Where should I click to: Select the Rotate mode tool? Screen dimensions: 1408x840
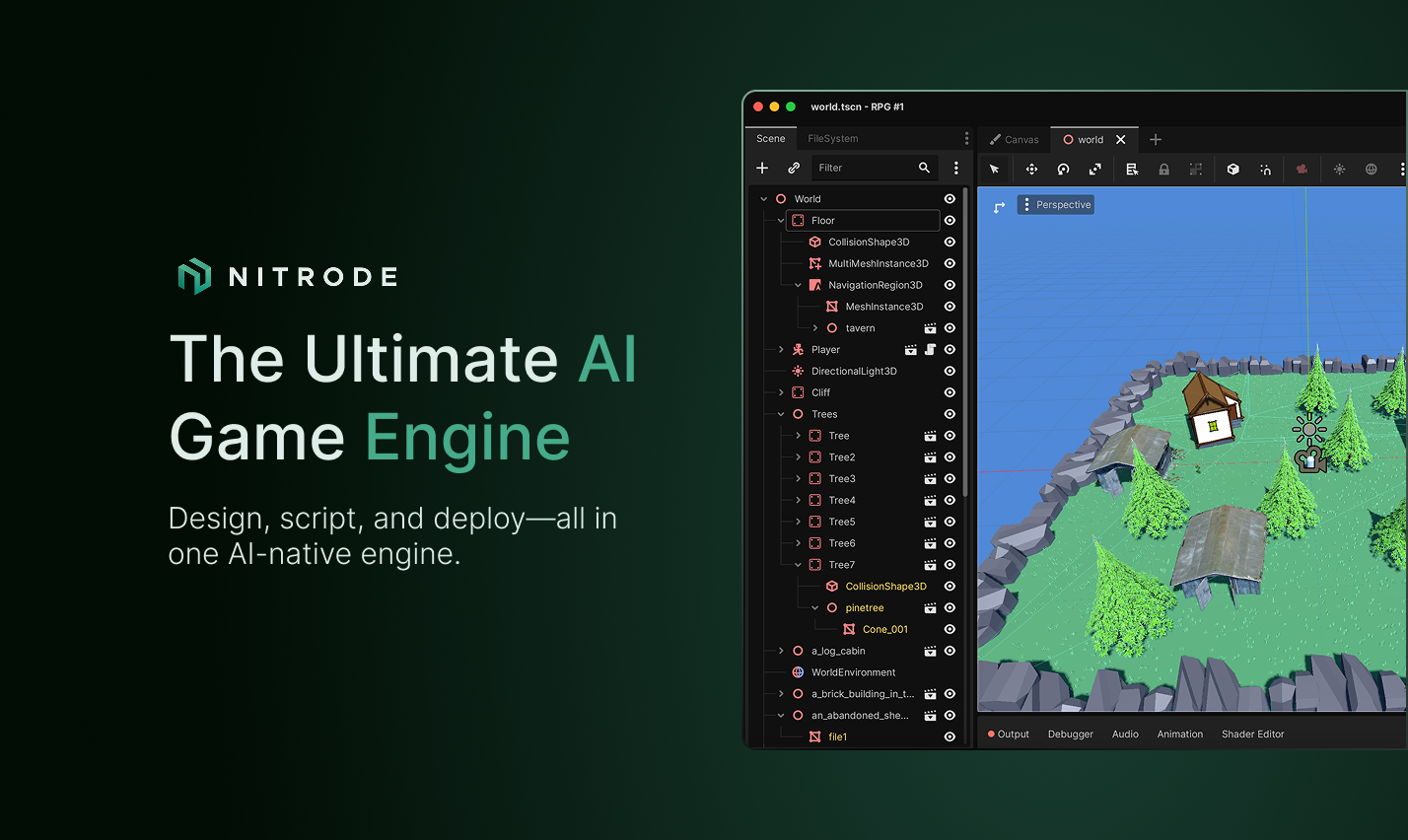tap(1063, 169)
